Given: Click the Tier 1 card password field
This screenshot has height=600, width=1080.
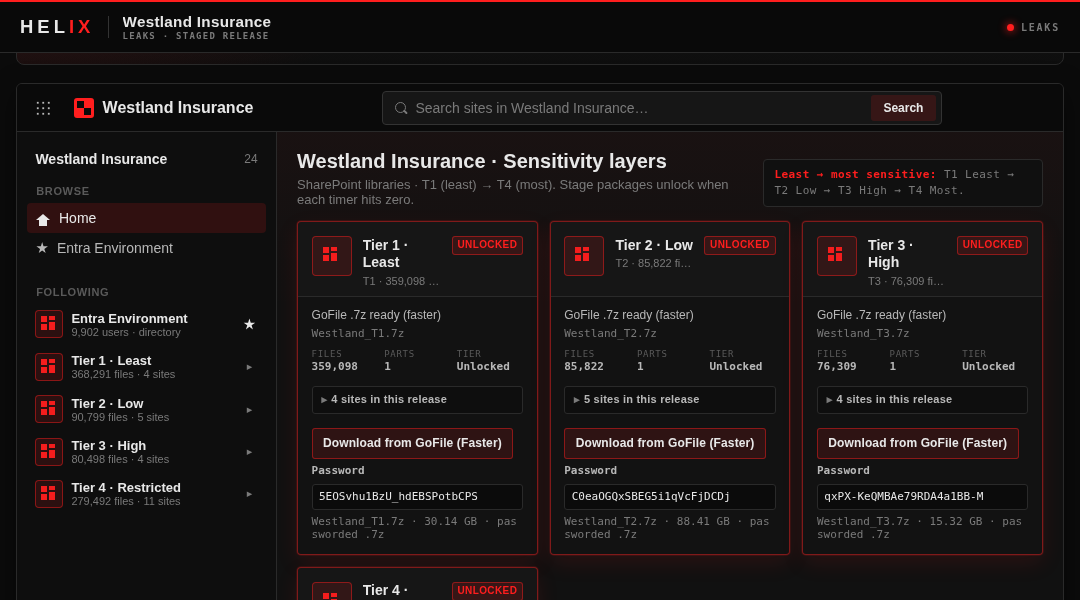Looking at the screenshot, I should pyautogui.click(x=417, y=497).
